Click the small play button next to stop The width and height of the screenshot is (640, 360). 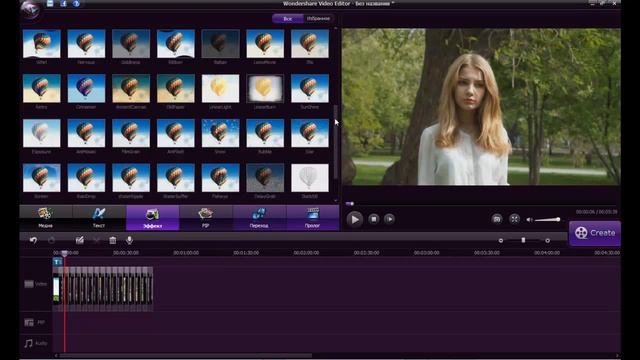[389, 219]
